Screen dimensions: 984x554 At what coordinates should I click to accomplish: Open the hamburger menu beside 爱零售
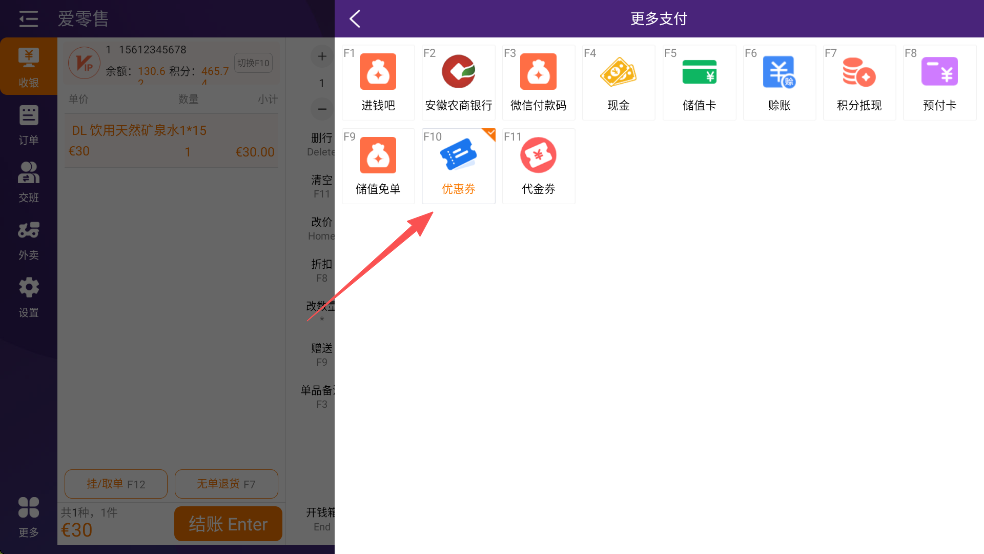pyautogui.click(x=28, y=19)
